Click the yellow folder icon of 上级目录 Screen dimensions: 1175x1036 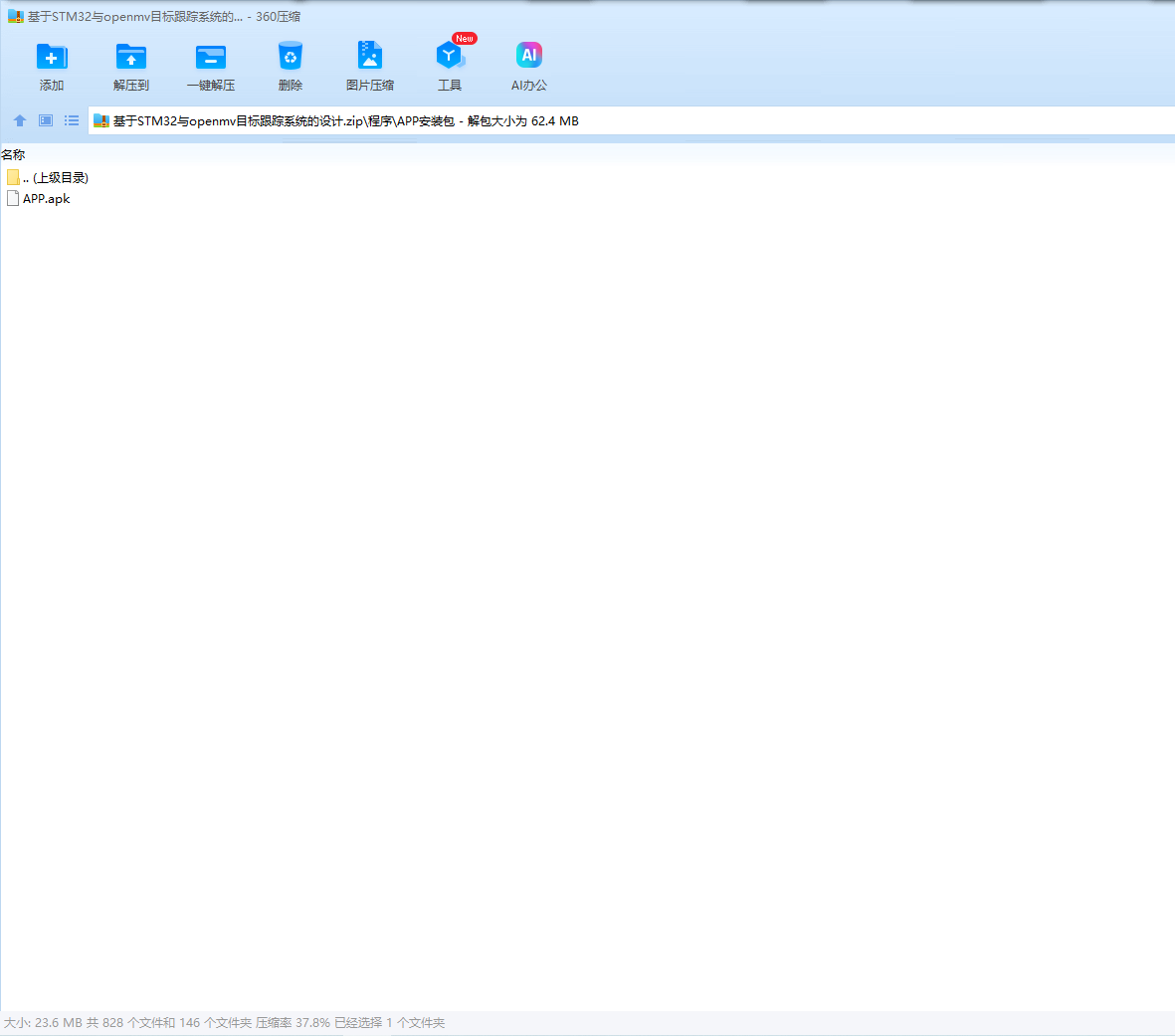13,178
